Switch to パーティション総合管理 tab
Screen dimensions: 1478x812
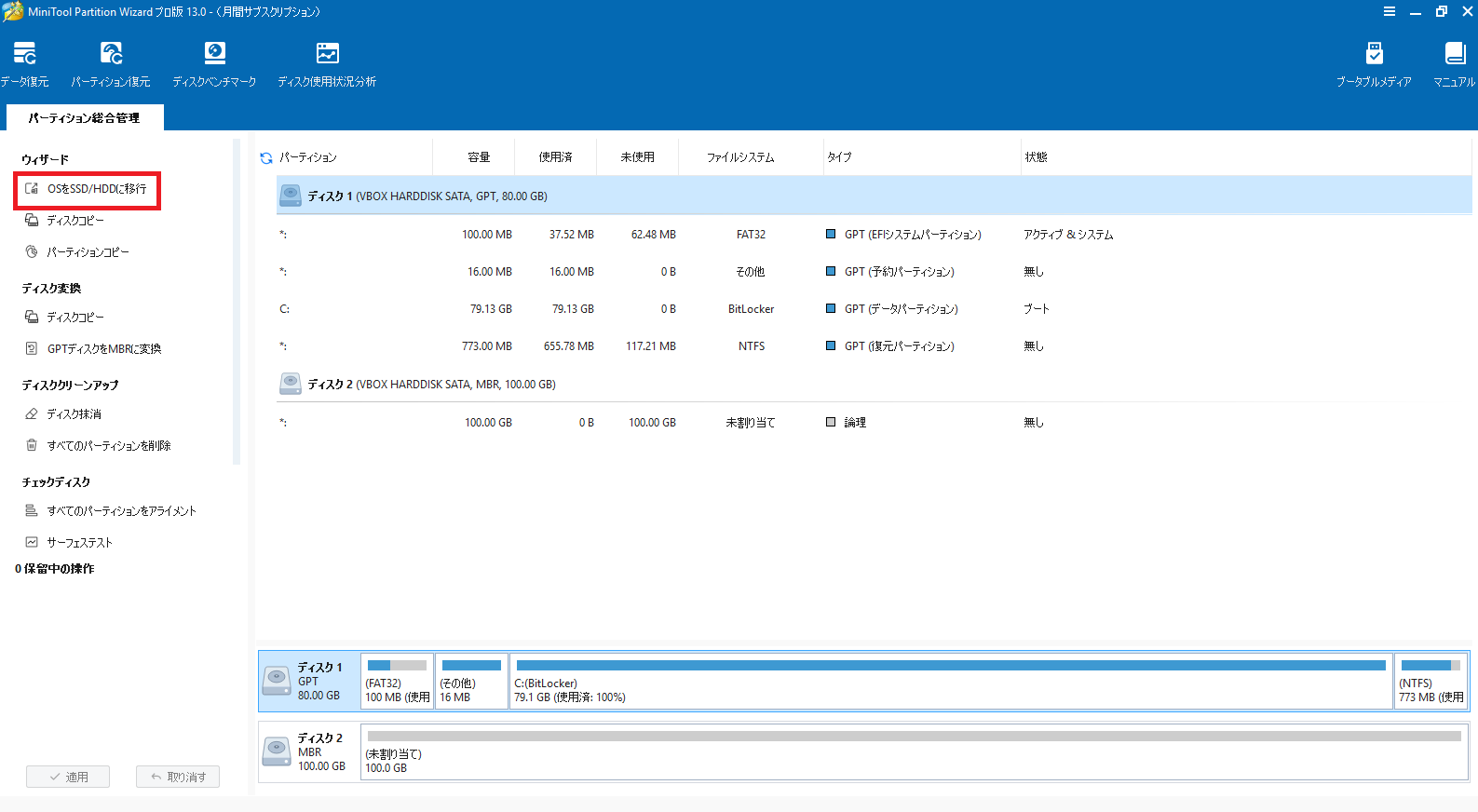[85, 118]
